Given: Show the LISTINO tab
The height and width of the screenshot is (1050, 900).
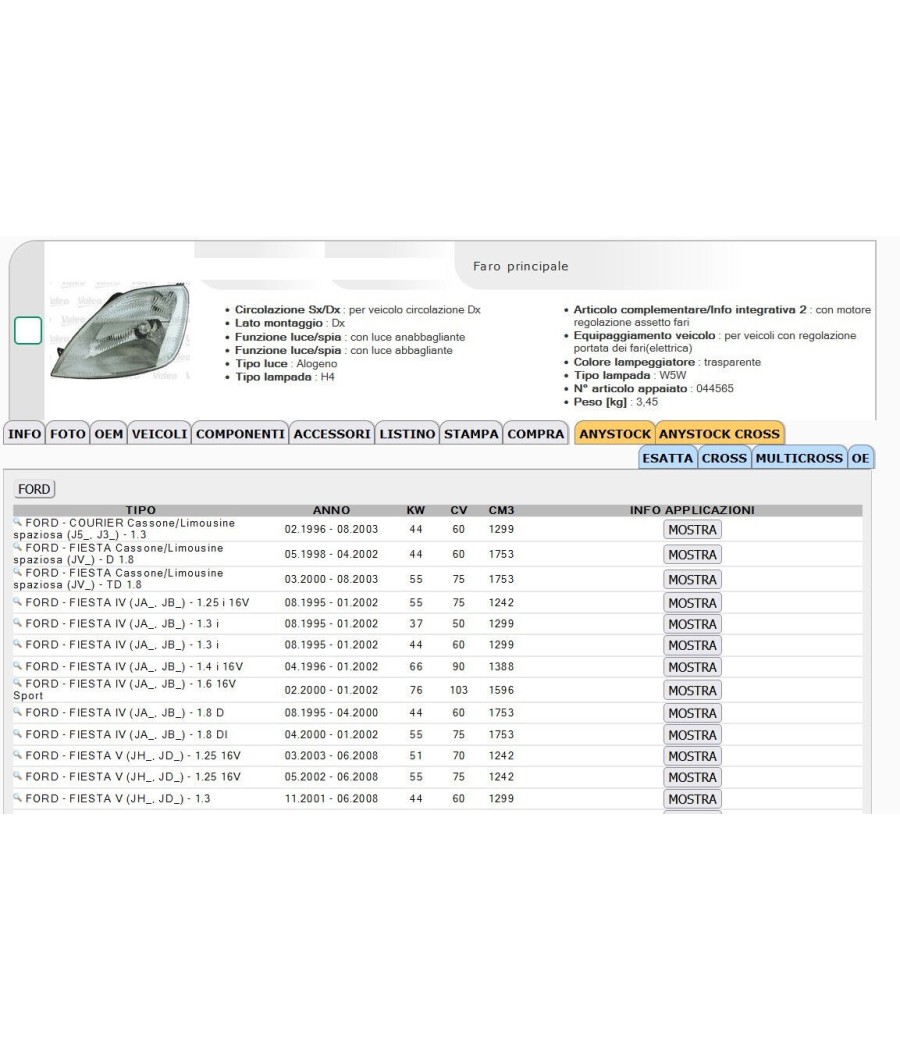Looking at the screenshot, I should [x=407, y=434].
